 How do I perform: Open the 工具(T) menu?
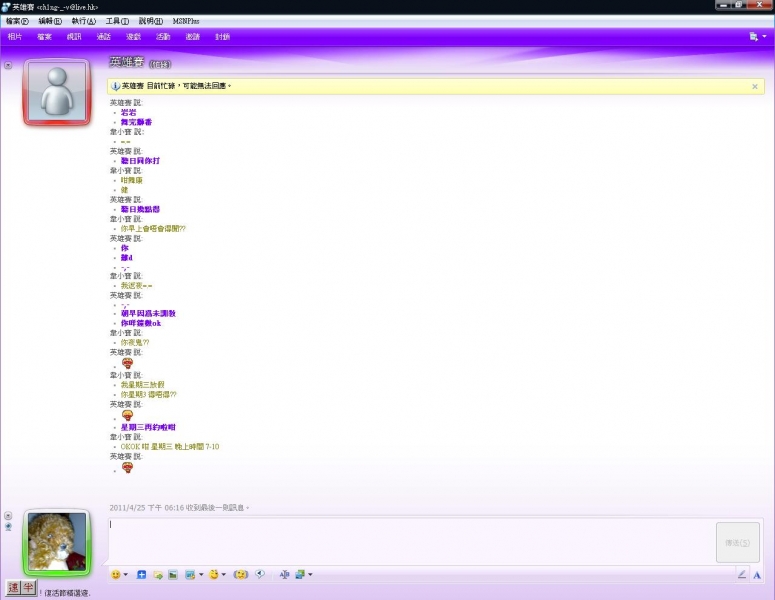click(x=117, y=21)
